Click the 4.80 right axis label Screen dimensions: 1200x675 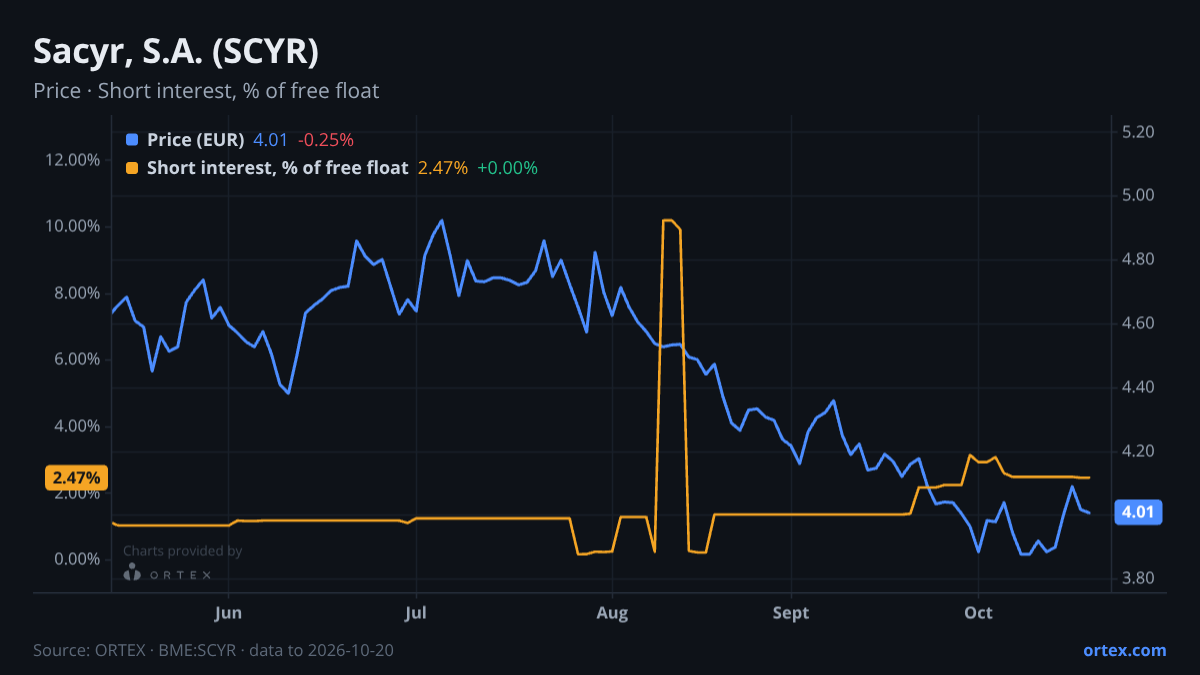coord(1139,260)
